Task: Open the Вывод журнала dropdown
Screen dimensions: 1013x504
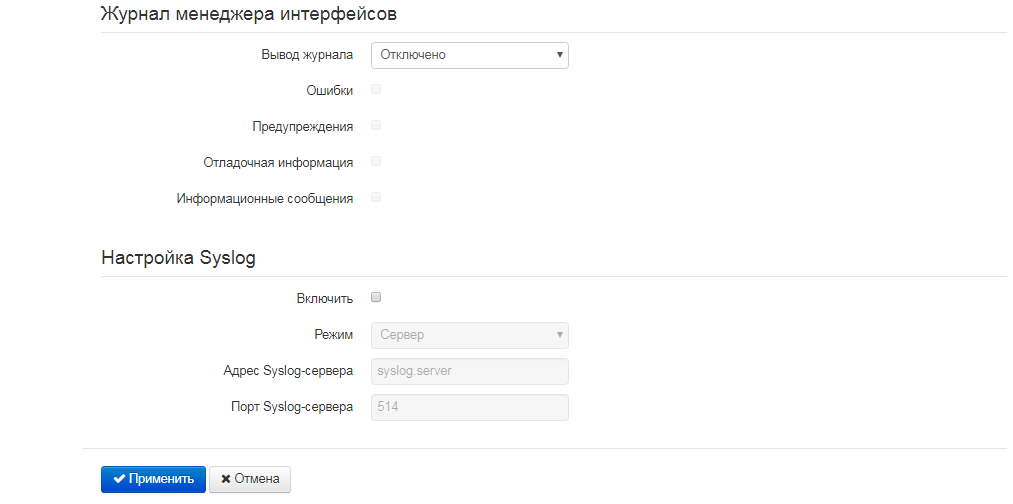Action: click(469, 55)
